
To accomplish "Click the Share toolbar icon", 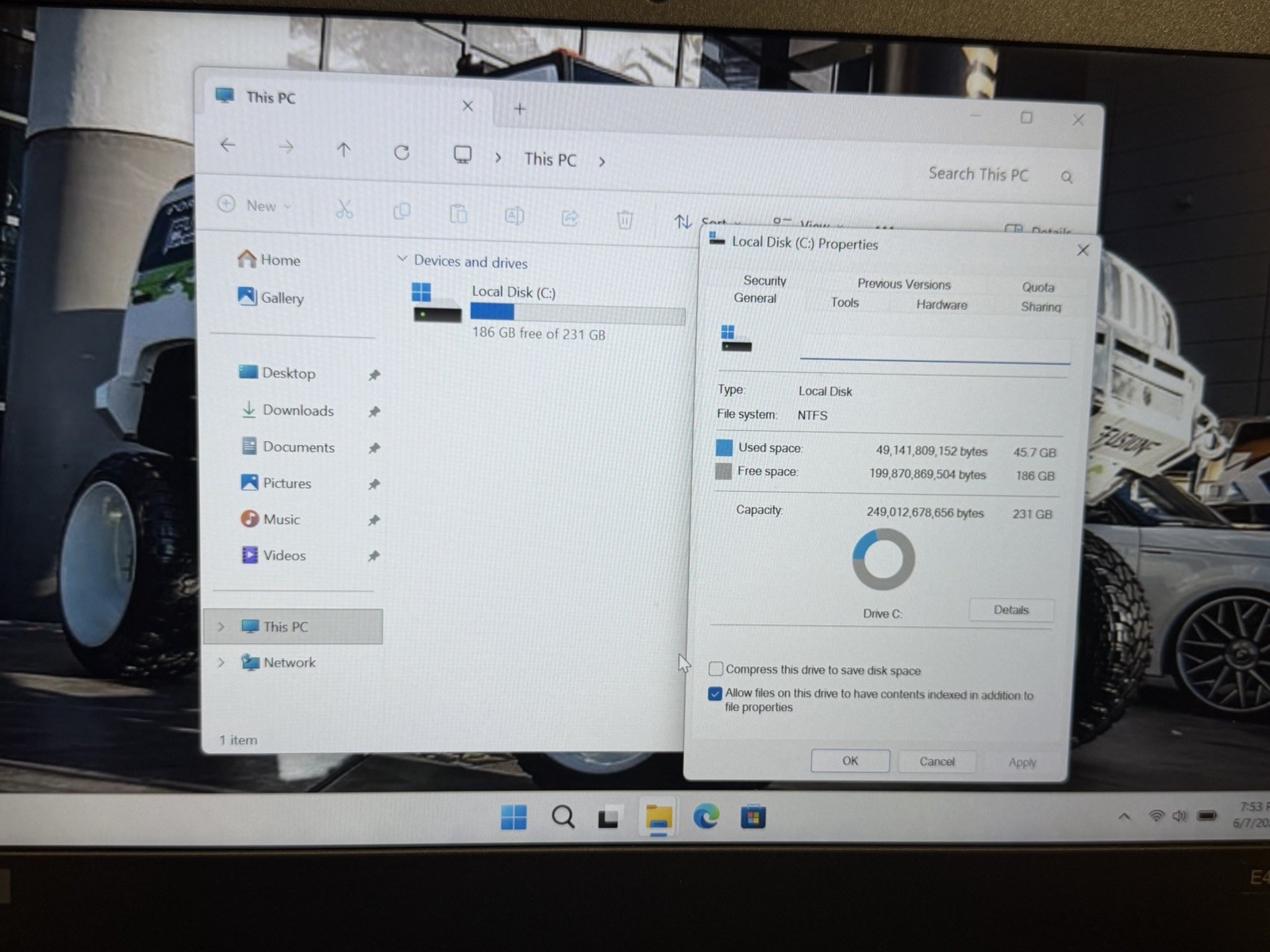I will coord(570,217).
